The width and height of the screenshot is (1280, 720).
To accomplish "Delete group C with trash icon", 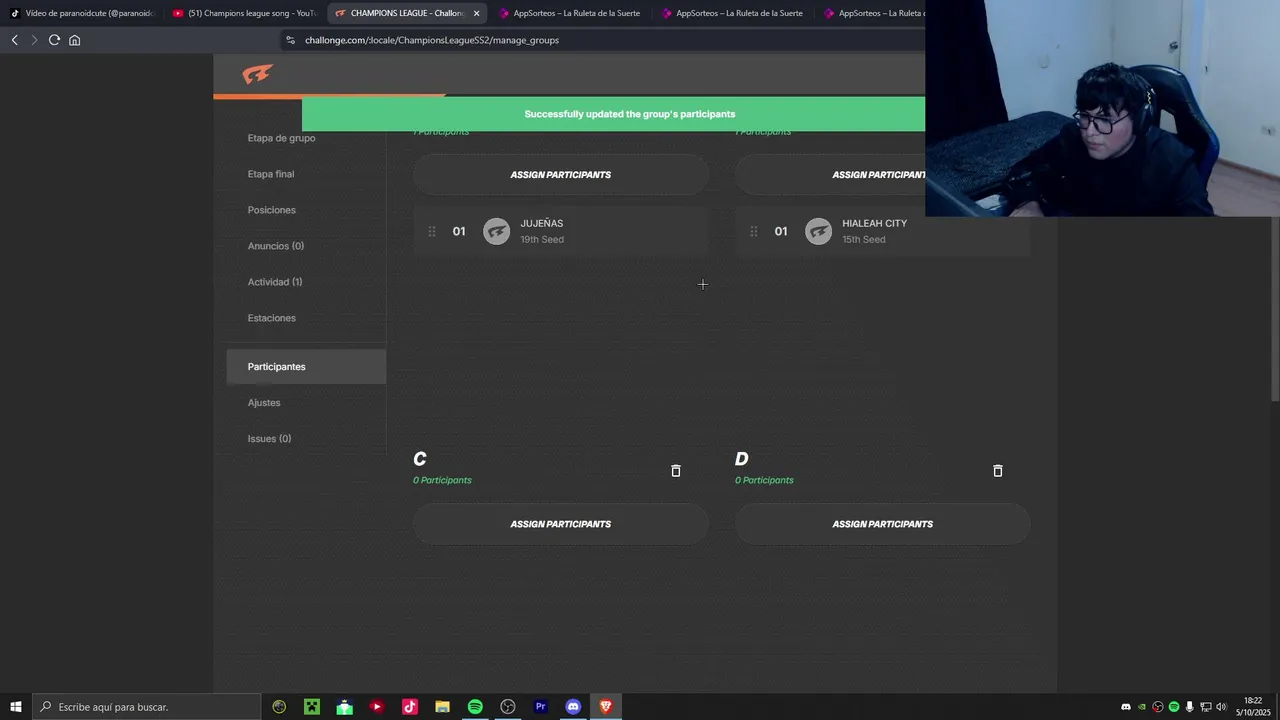I will pos(676,471).
